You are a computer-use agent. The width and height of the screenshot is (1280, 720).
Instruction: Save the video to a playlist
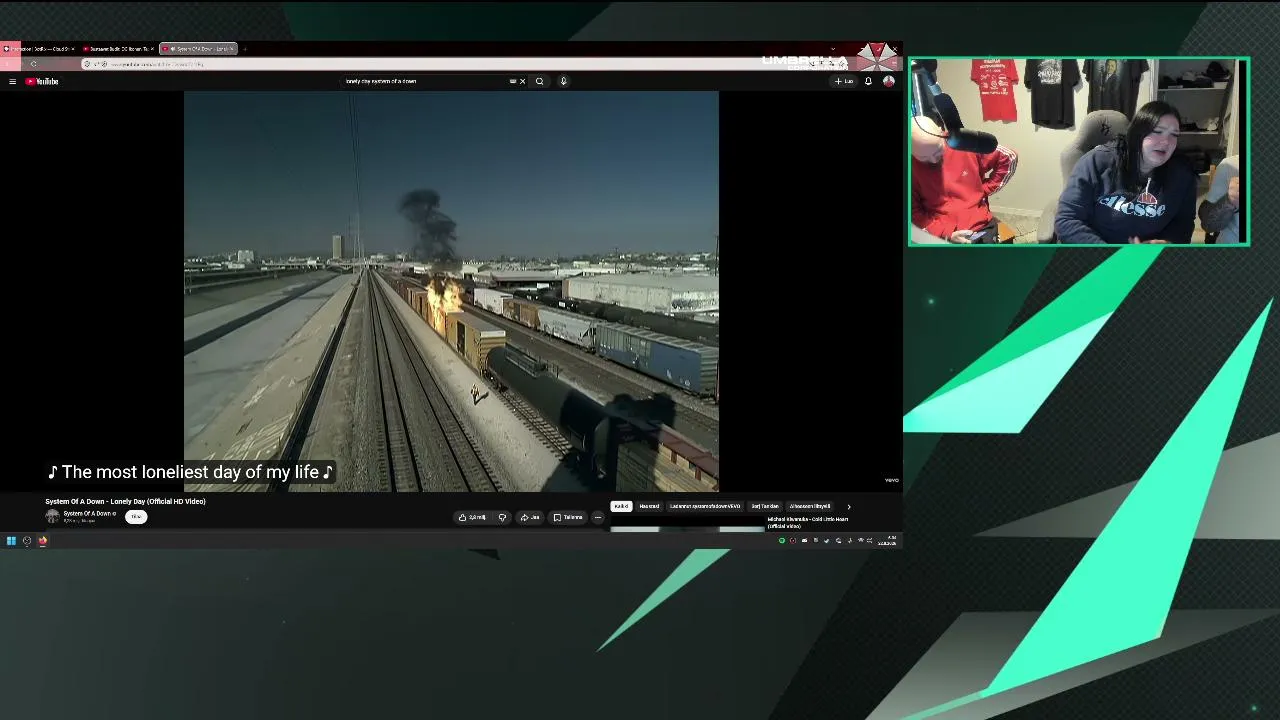(x=568, y=517)
